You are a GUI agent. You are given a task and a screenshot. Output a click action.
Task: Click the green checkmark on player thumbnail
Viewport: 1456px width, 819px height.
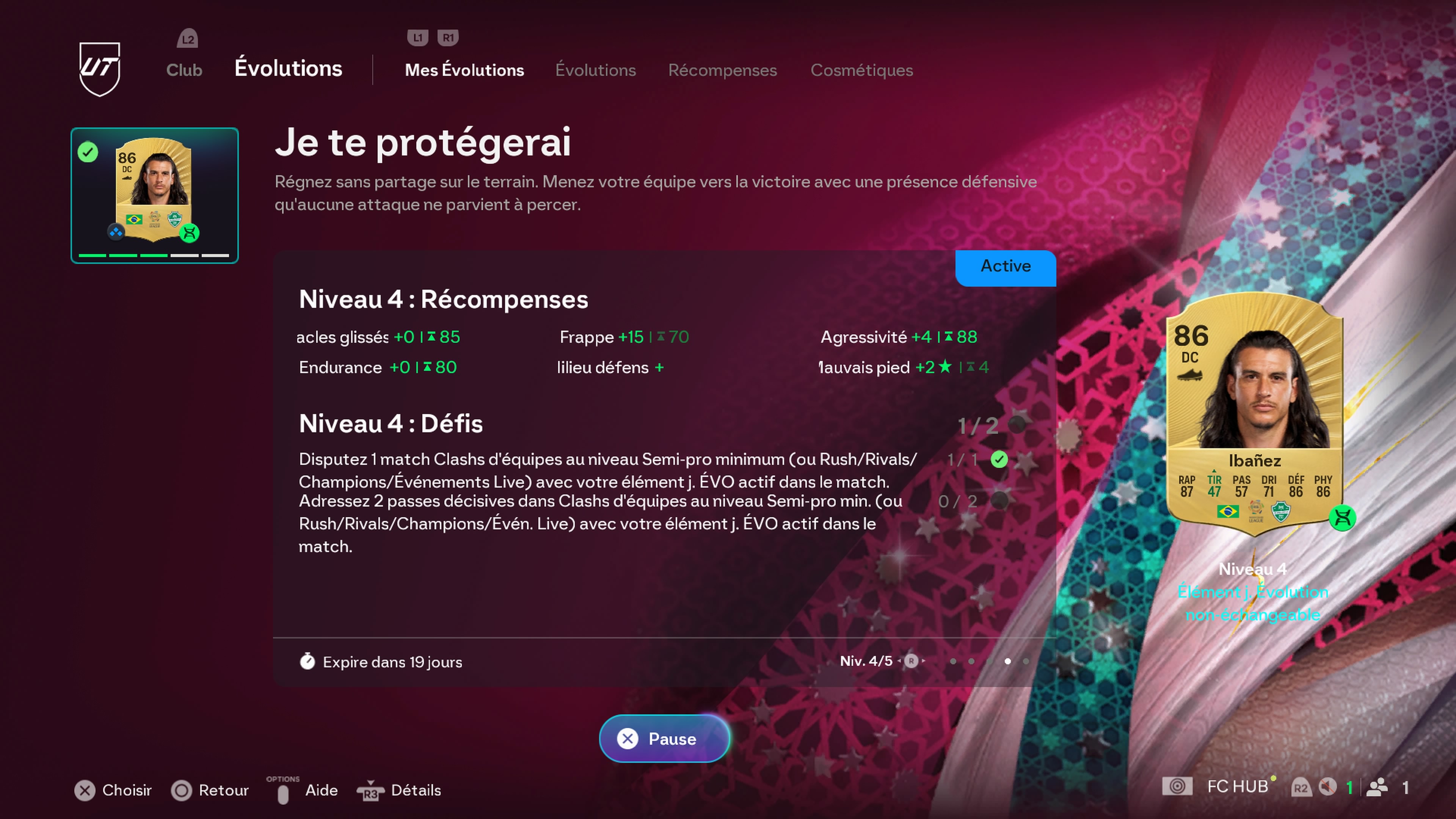[x=88, y=152]
